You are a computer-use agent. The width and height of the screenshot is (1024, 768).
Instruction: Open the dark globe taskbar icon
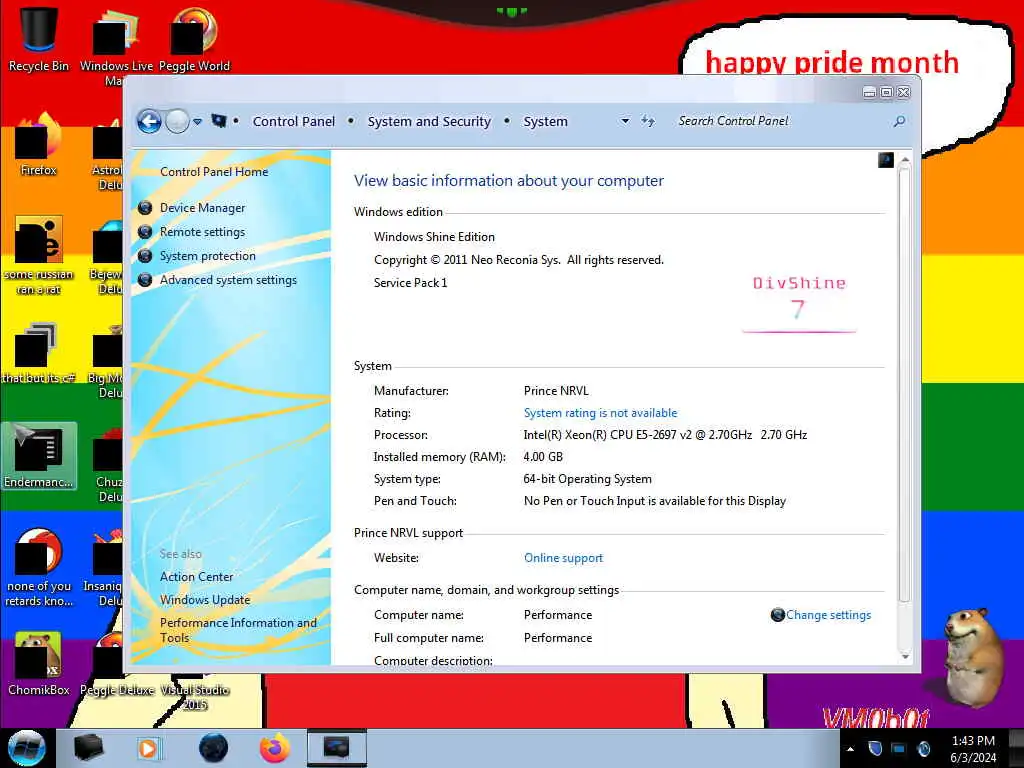(214, 748)
